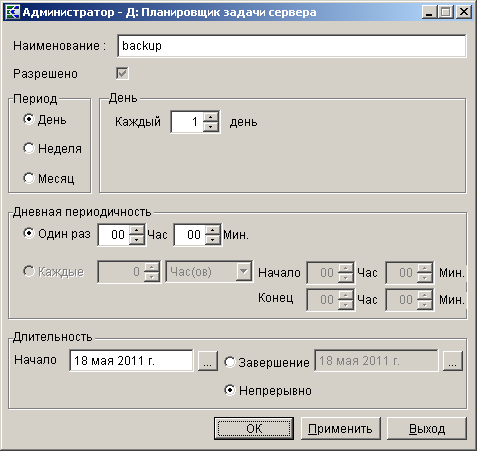Decrease the 'Каждый' day count spinner
Viewport: 477px width, 451px height.
coord(211,127)
